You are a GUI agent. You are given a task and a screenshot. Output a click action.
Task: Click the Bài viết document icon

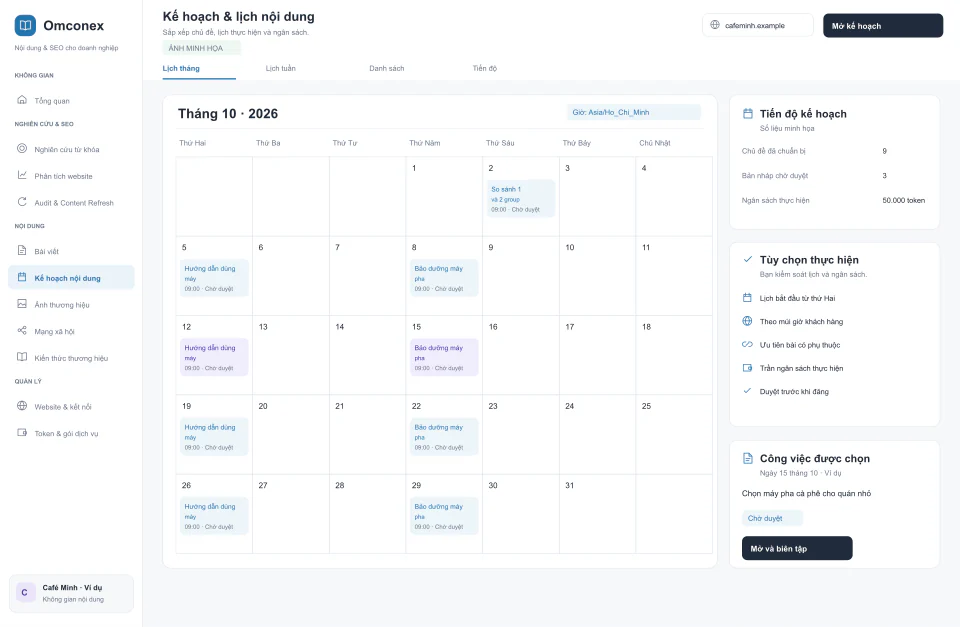pyautogui.click(x=22, y=250)
